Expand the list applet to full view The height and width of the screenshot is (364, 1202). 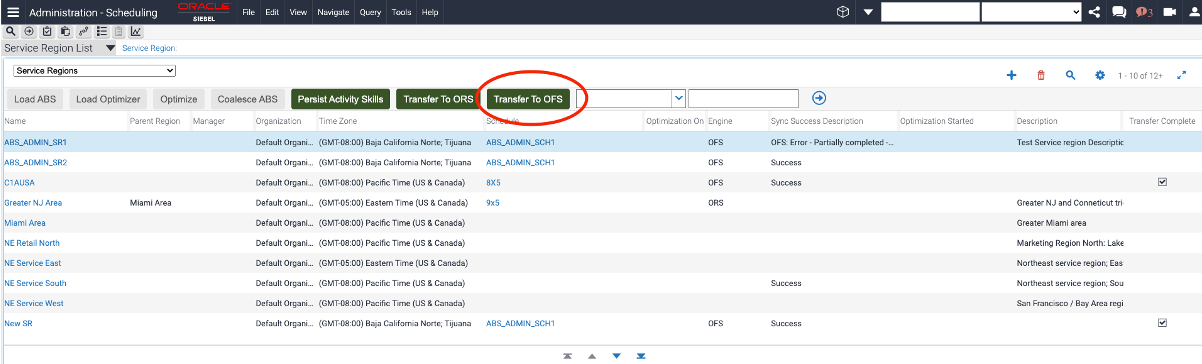click(x=1182, y=75)
